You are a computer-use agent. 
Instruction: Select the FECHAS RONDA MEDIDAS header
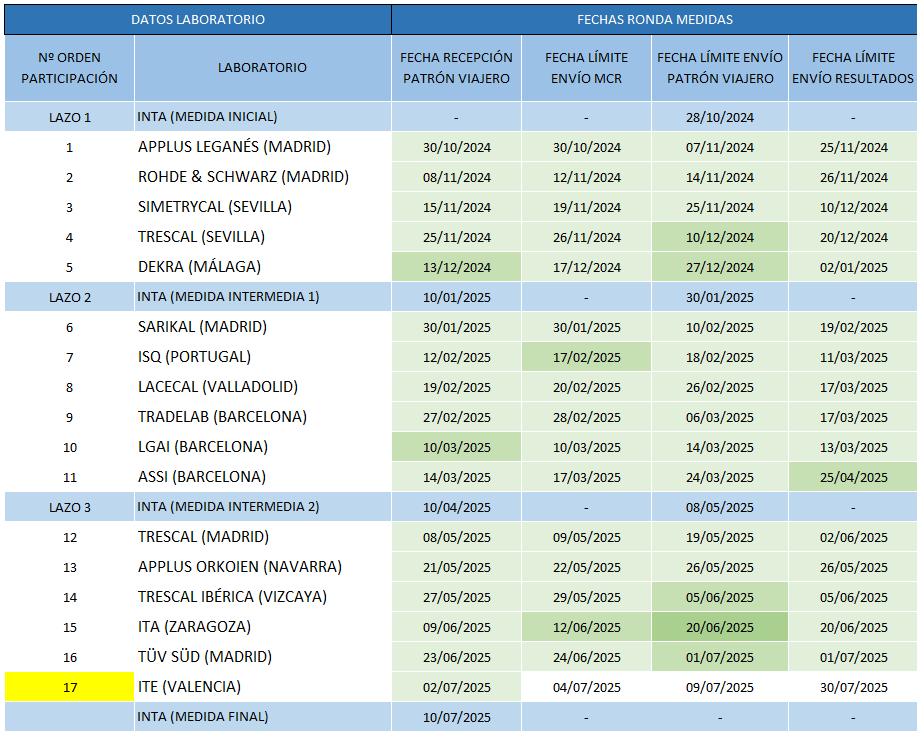click(x=654, y=19)
